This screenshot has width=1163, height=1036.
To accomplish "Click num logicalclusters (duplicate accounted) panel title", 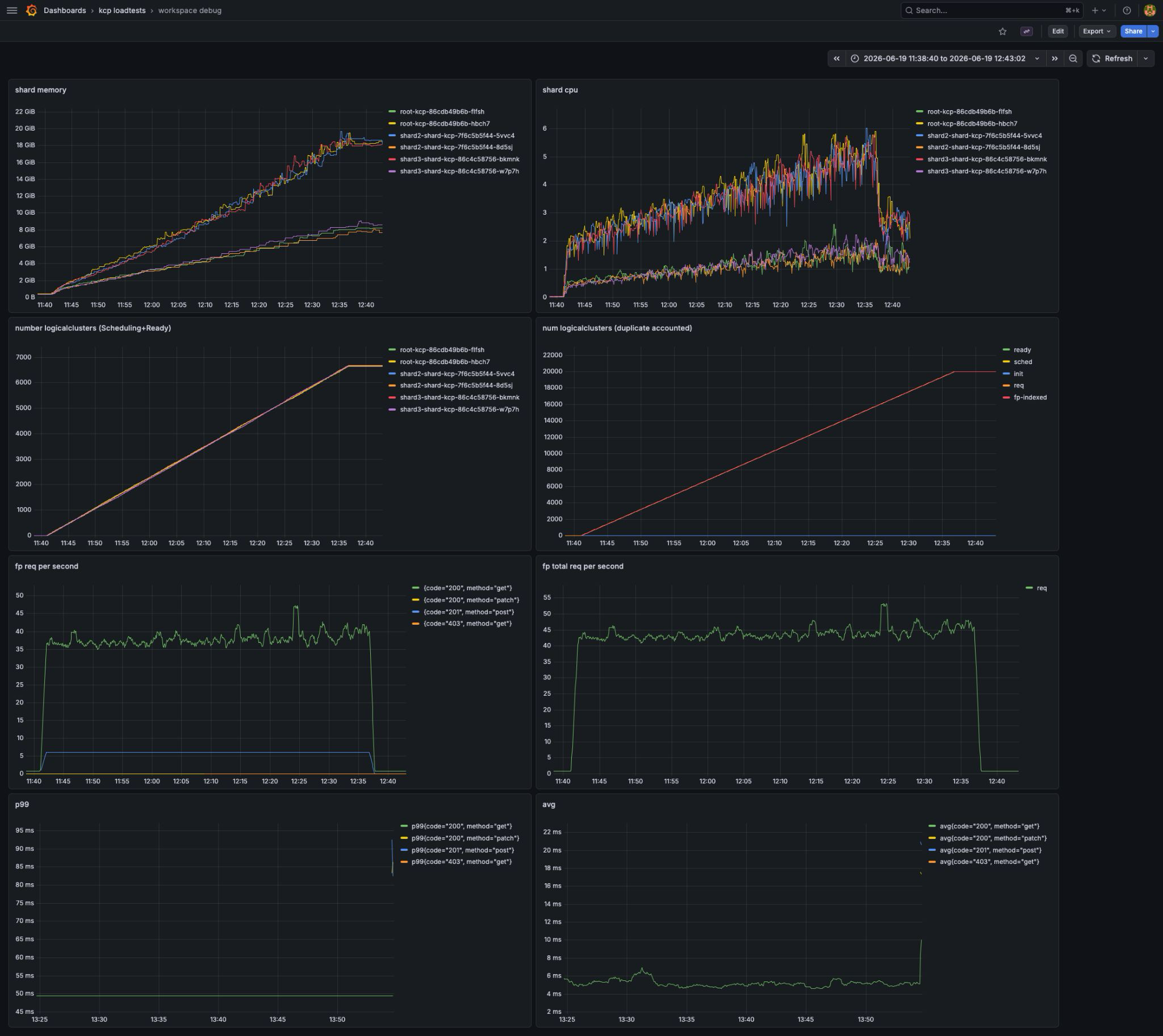I will click(617, 328).
